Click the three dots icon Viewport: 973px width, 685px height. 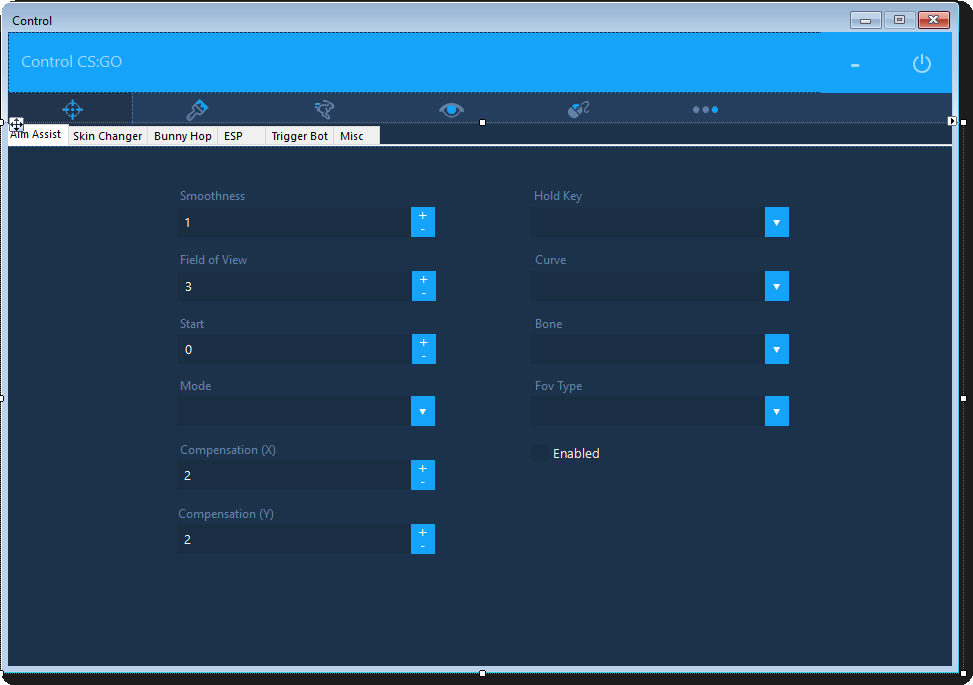coord(705,109)
